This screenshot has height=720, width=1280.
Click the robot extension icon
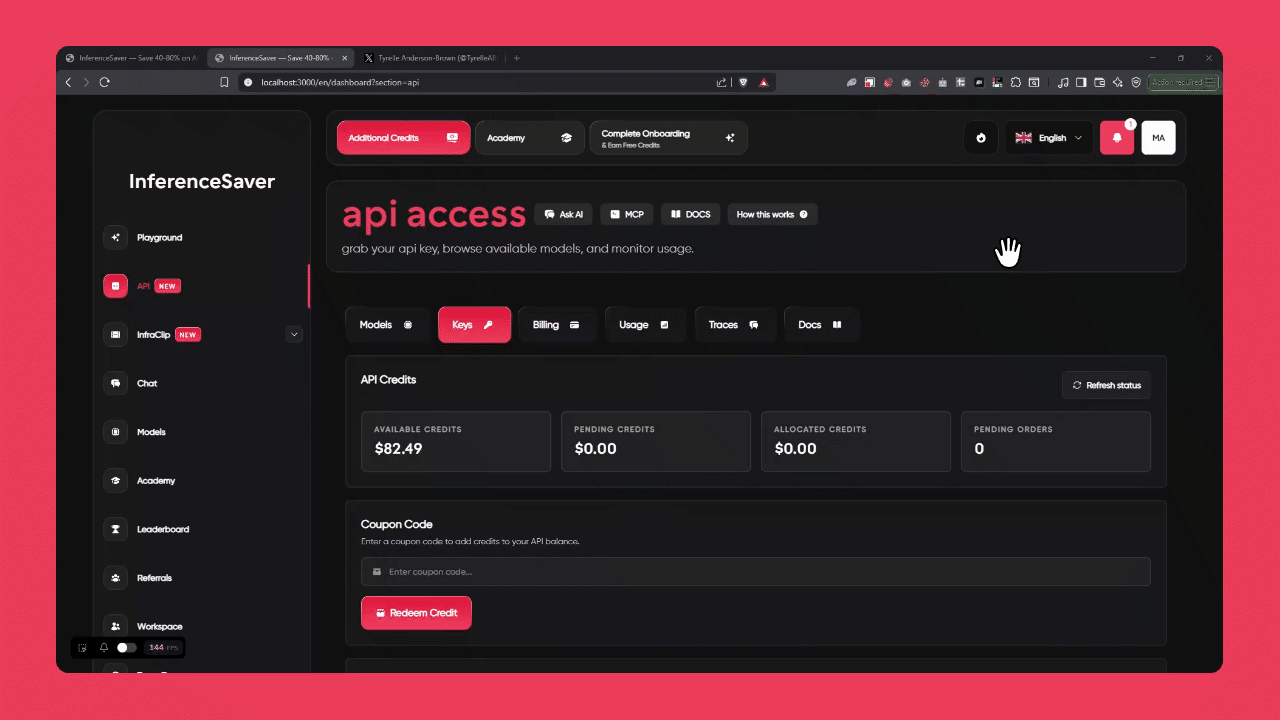point(942,82)
